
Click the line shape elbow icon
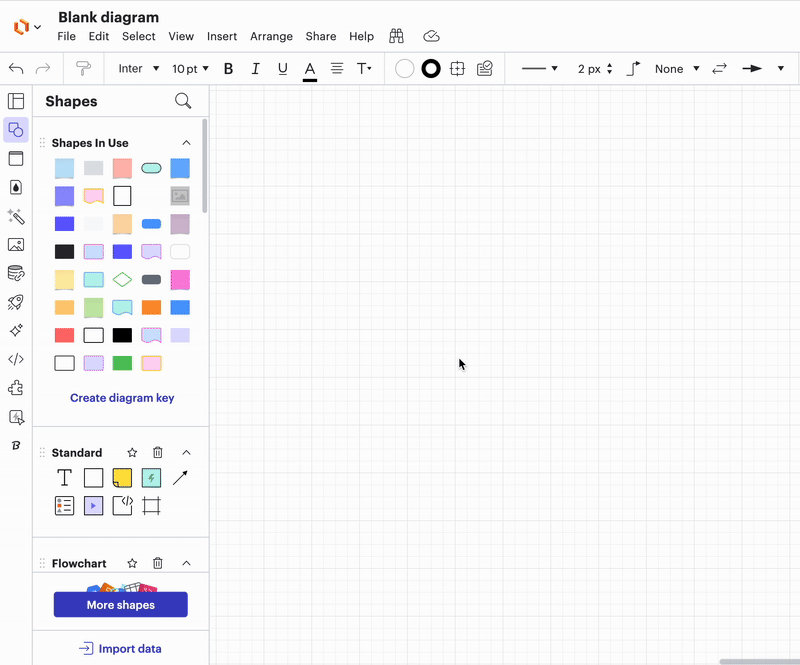tap(633, 68)
